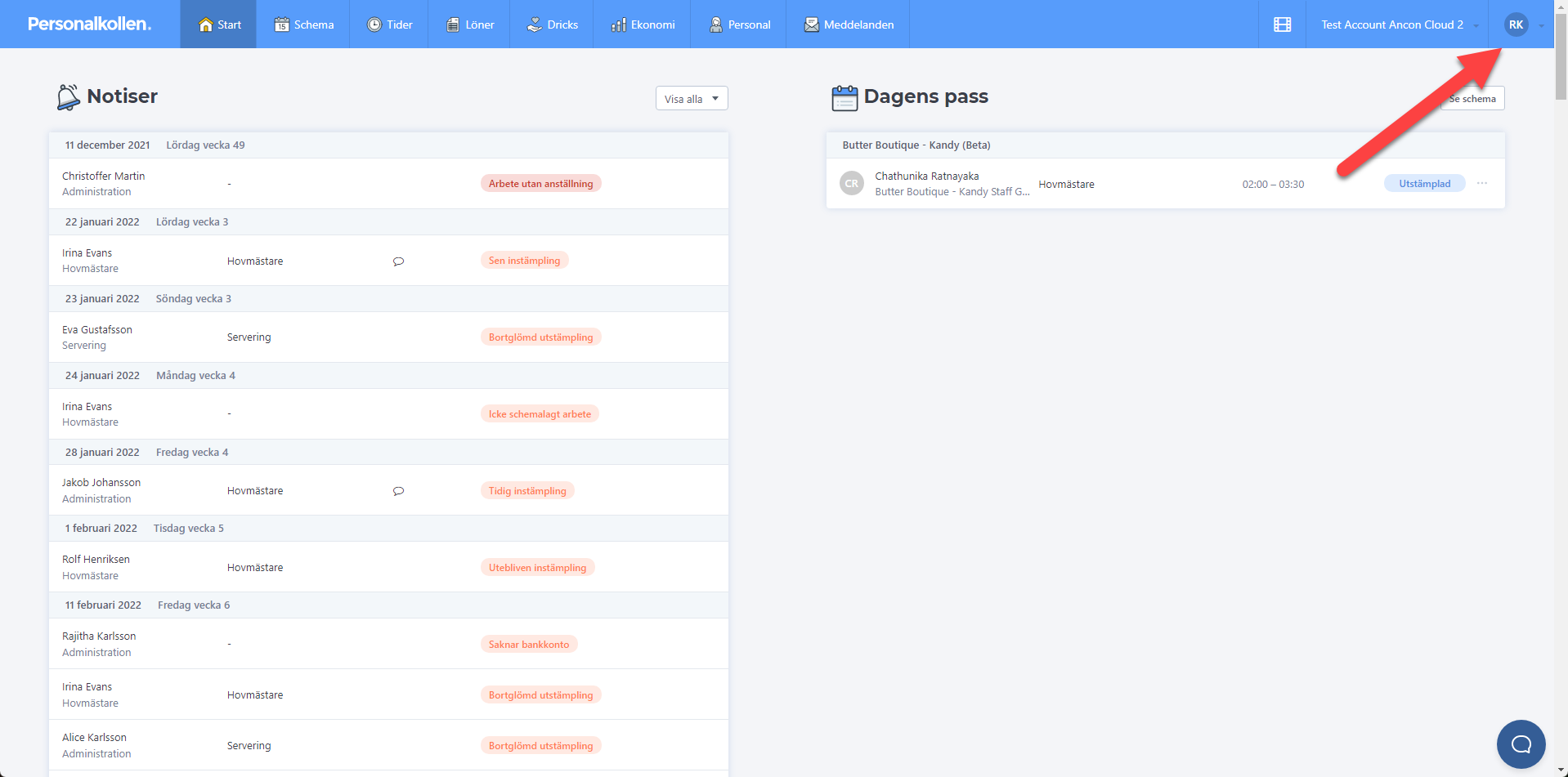1568x777 pixels.
Task: Open the Ekonomi tab
Action: [643, 25]
